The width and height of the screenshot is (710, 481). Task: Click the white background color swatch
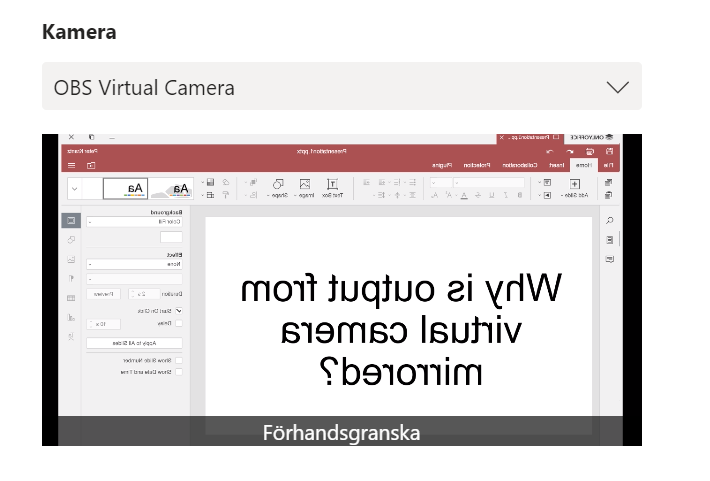click(x=171, y=237)
